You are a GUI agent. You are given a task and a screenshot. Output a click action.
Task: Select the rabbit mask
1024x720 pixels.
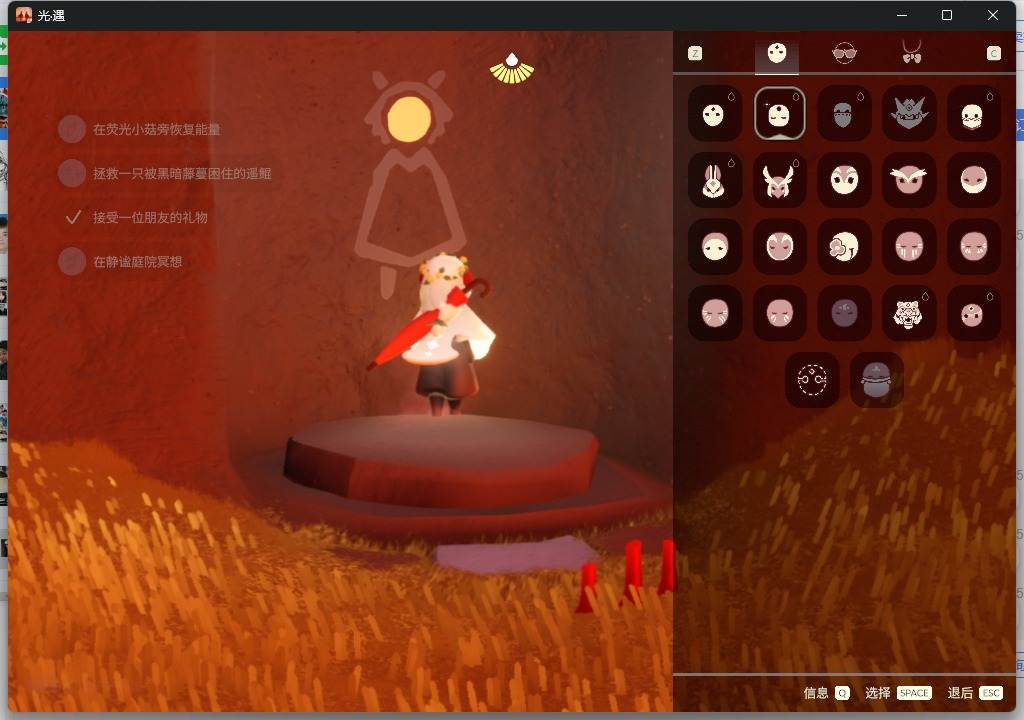714,180
